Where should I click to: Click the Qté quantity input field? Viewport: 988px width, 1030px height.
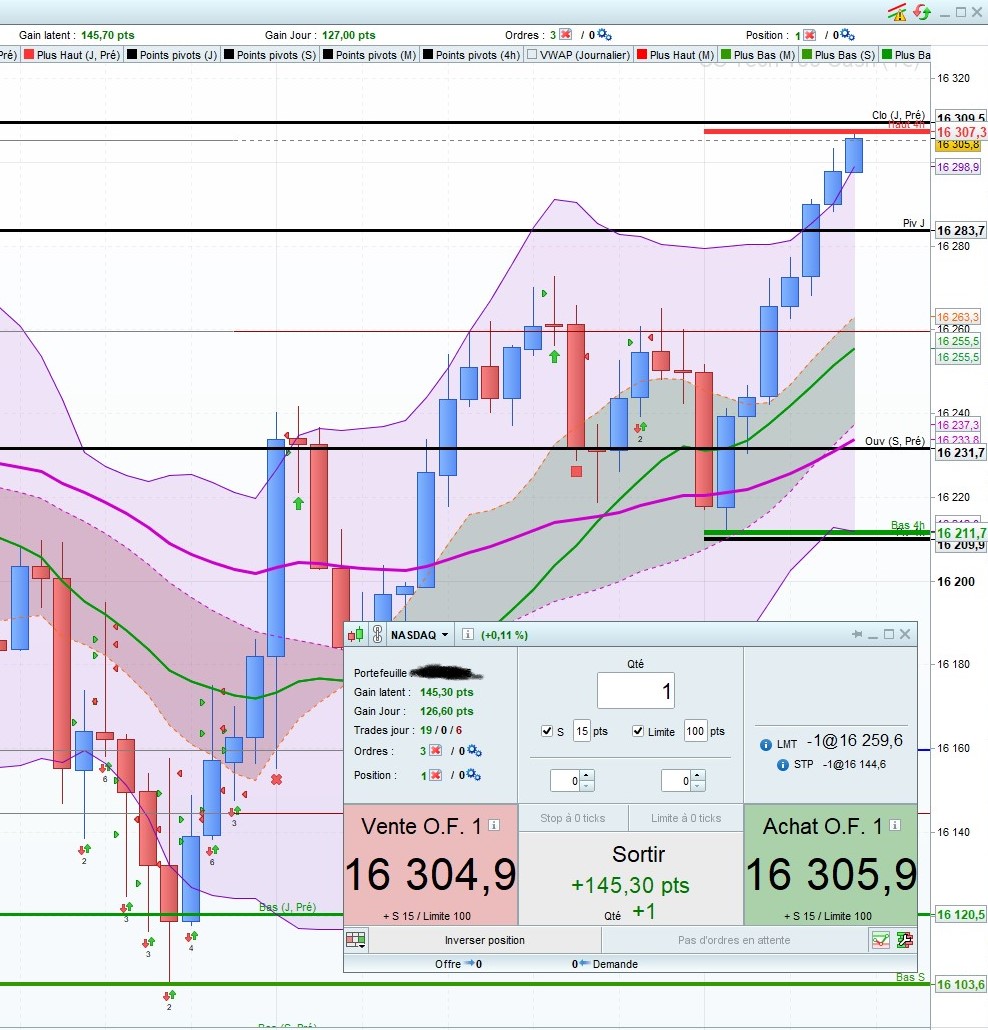[635, 690]
